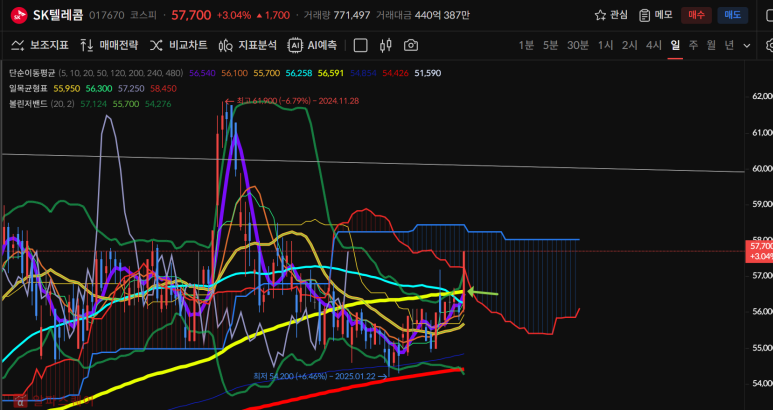Screen dimensions: 773x410
Task: Open chart settings gear at right edge
Action: coord(770,45)
